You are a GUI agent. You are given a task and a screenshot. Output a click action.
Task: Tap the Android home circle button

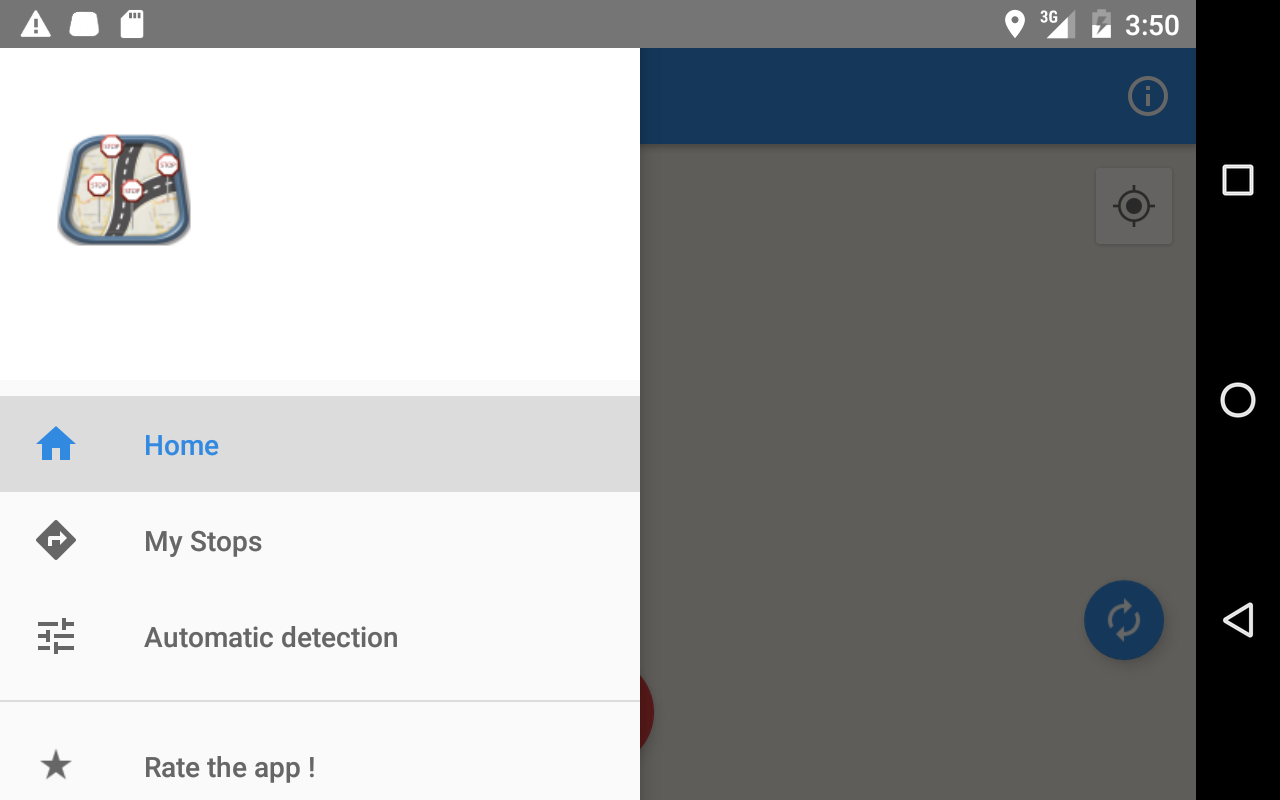click(x=1238, y=400)
